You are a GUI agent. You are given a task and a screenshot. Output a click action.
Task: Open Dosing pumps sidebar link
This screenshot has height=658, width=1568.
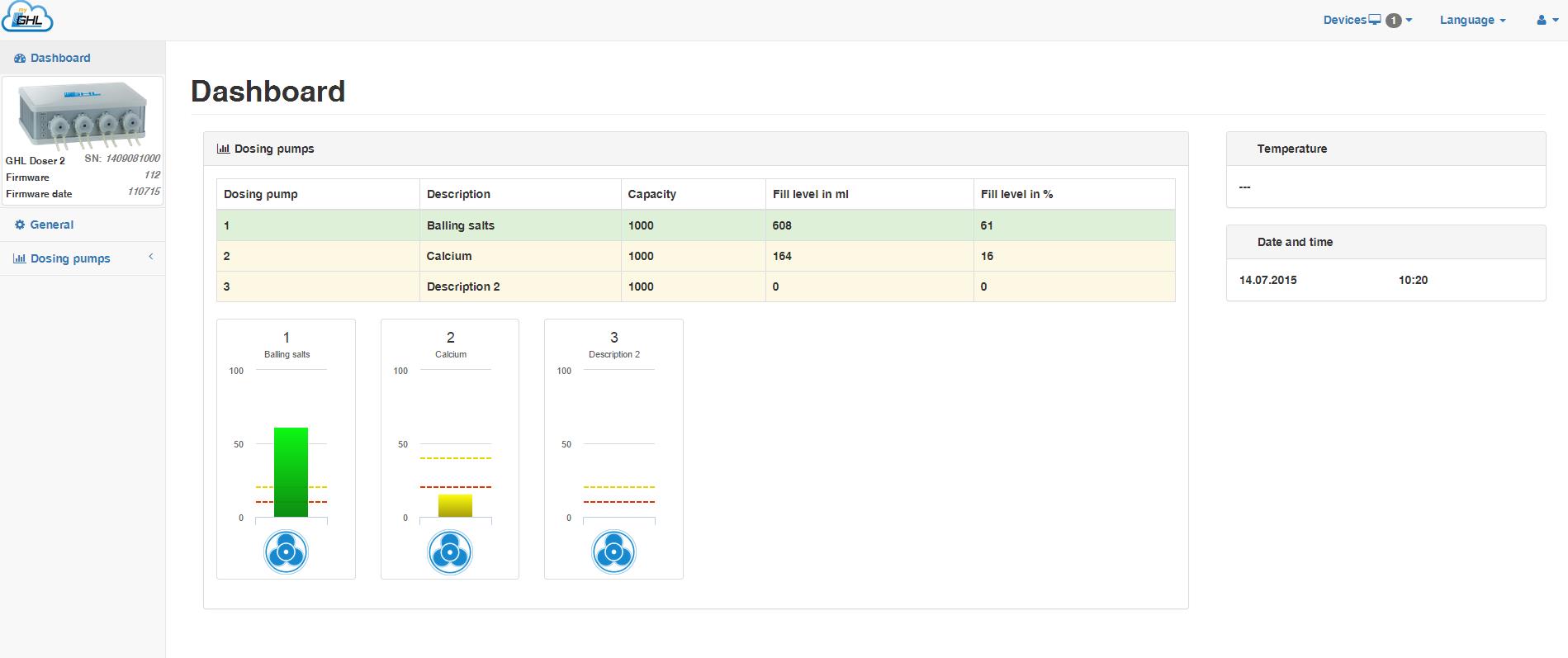point(70,258)
